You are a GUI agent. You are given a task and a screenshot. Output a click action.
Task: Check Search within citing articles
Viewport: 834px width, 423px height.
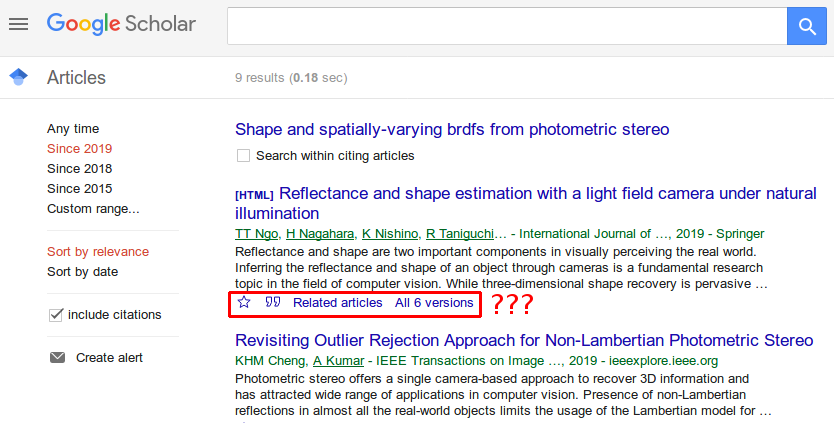243,156
